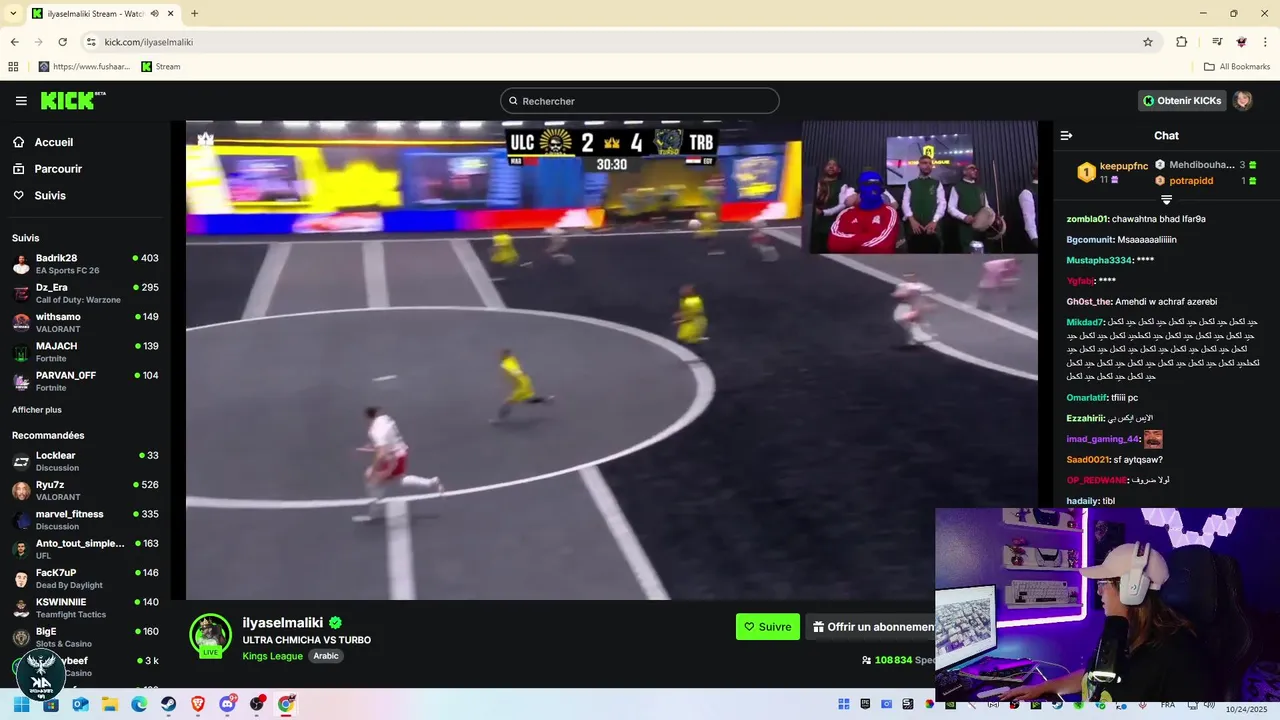Focus the Rechercher search field

click(x=640, y=101)
